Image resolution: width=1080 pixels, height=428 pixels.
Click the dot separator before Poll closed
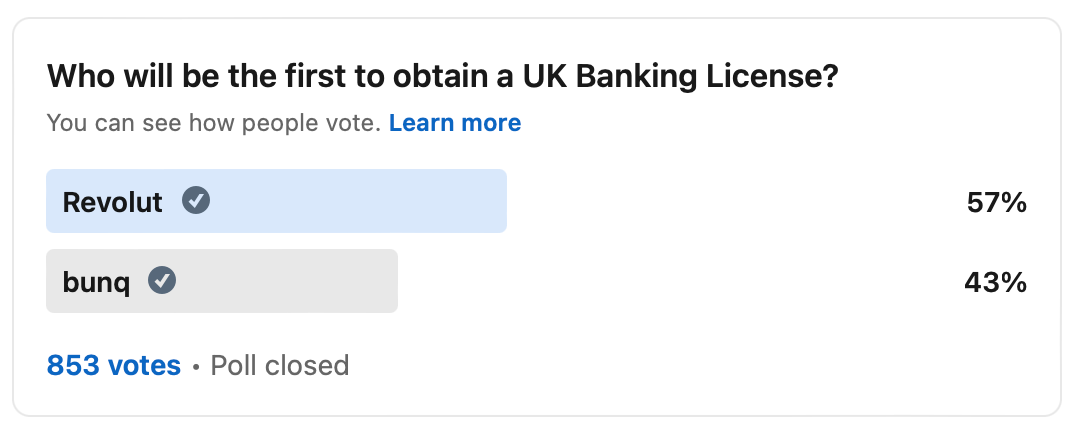tap(196, 367)
